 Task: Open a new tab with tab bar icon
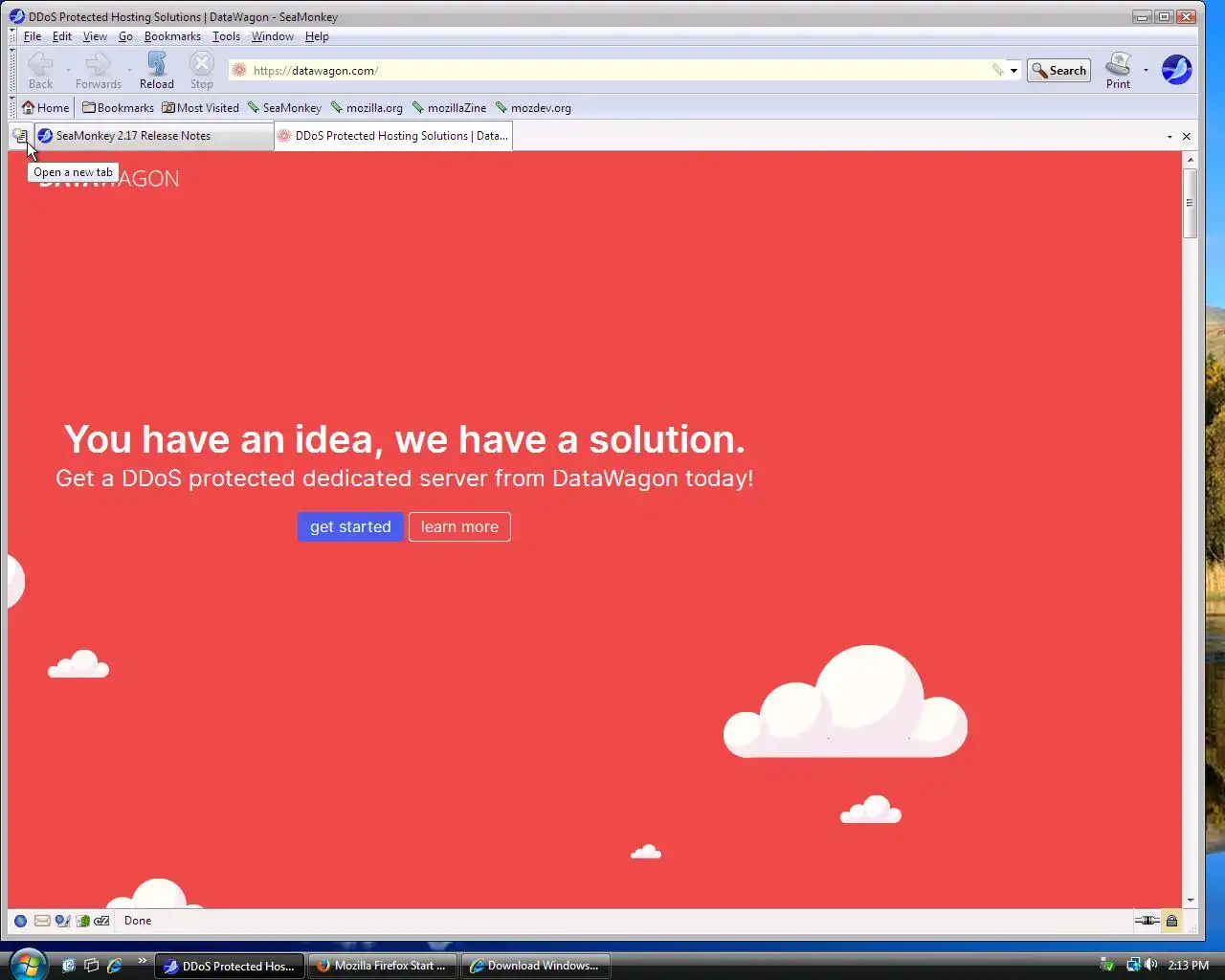point(20,136)
